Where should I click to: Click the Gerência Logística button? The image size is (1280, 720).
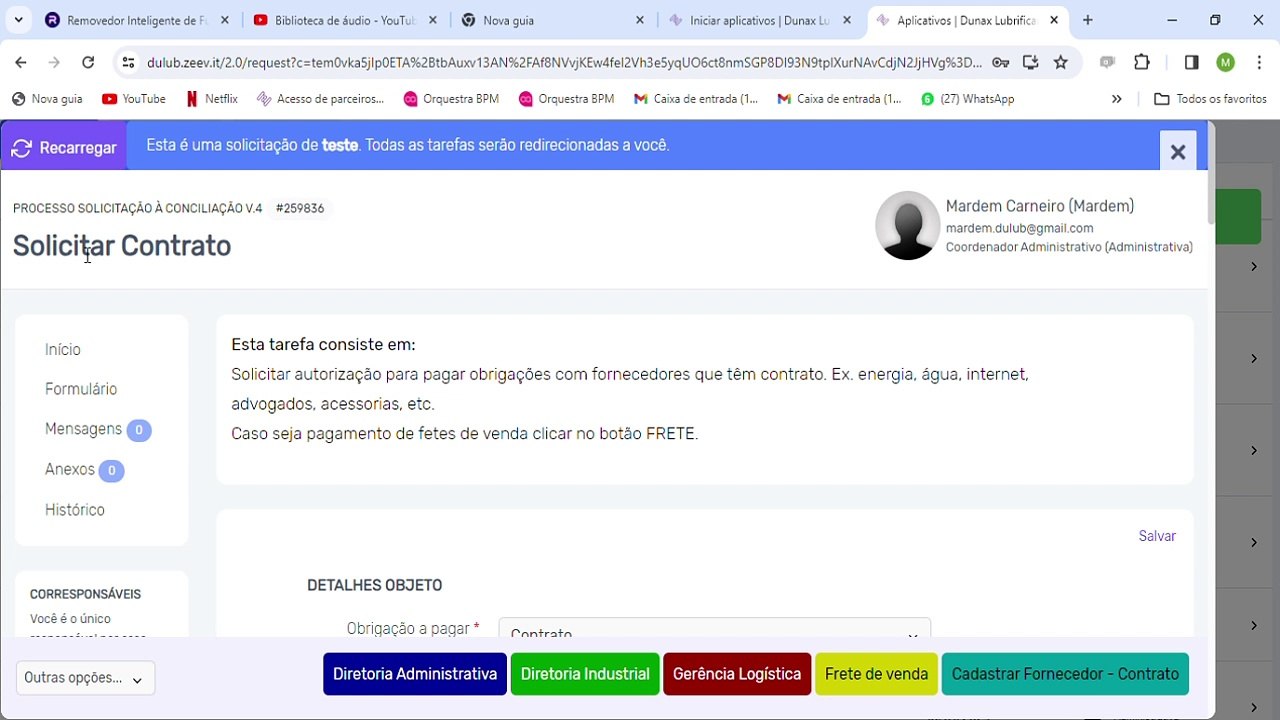pyautogui.click(x=737, y=674)
